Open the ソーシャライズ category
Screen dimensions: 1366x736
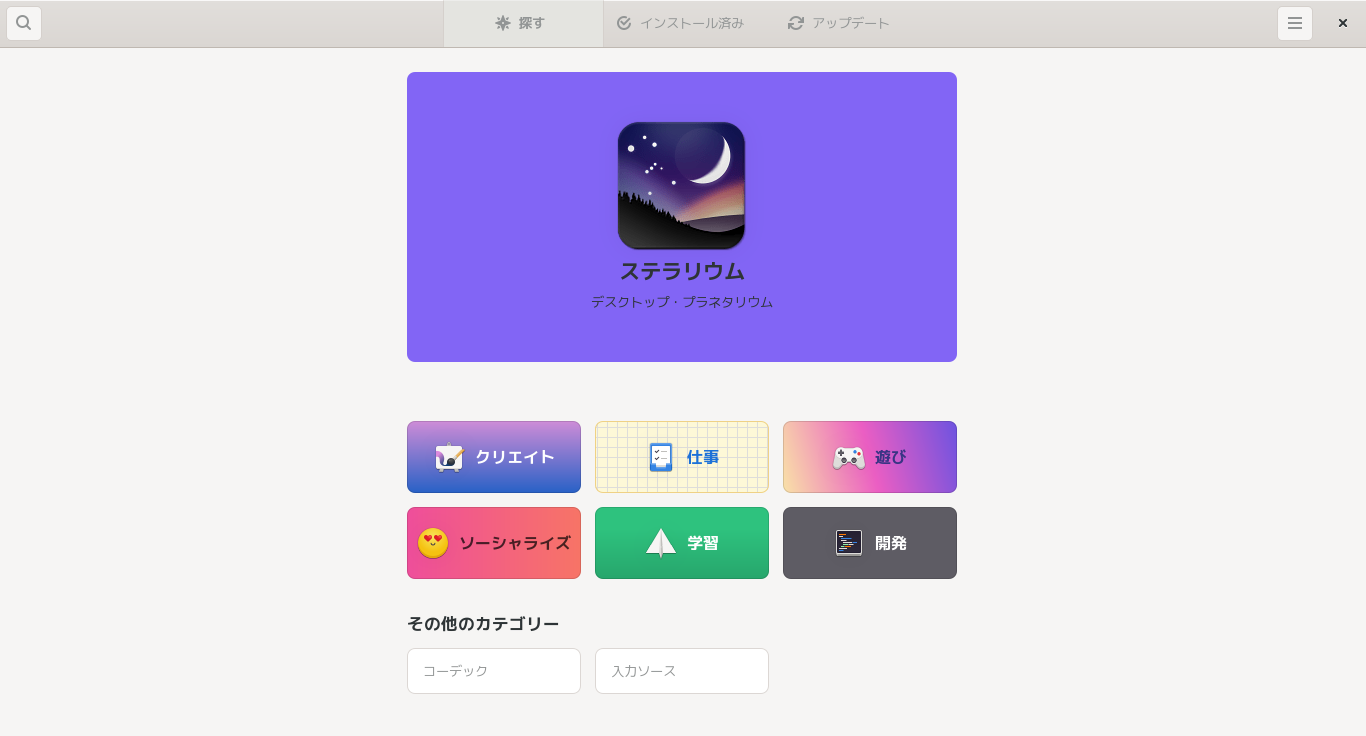coord(494,543)
